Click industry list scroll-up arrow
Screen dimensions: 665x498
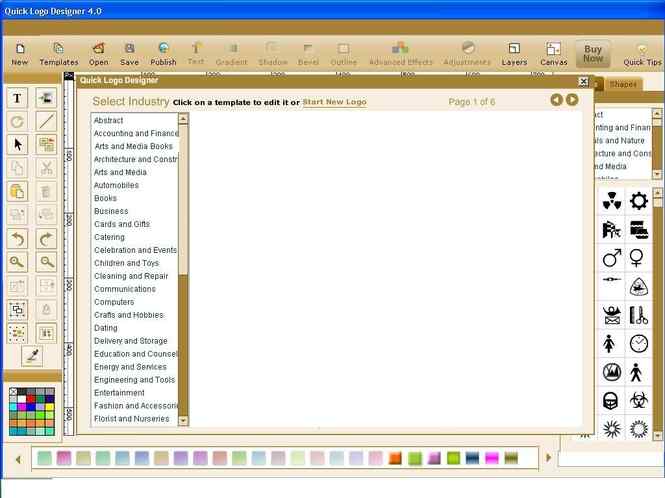coord(183,119)
